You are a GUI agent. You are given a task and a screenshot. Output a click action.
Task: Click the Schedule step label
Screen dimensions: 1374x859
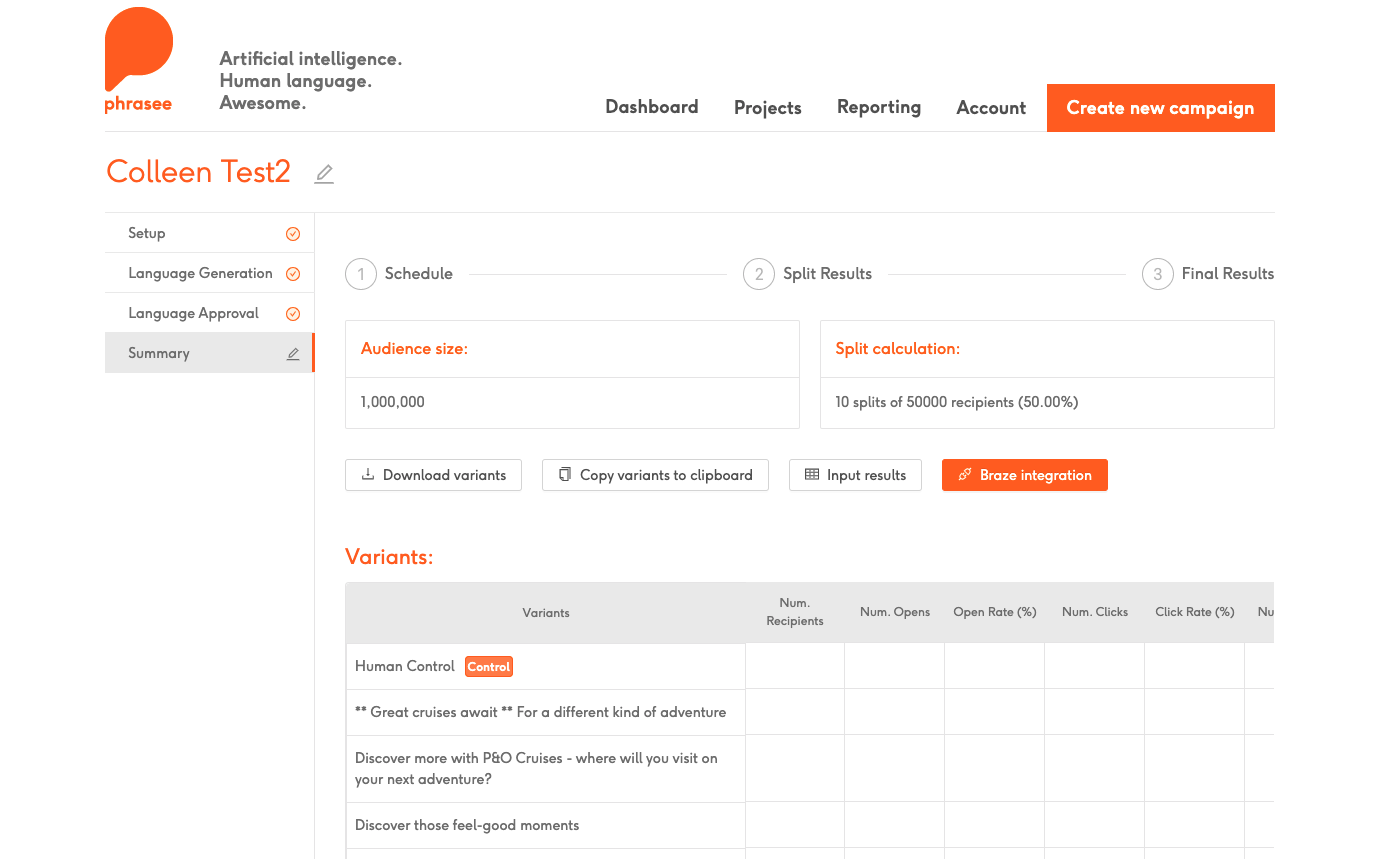[419, 274]
